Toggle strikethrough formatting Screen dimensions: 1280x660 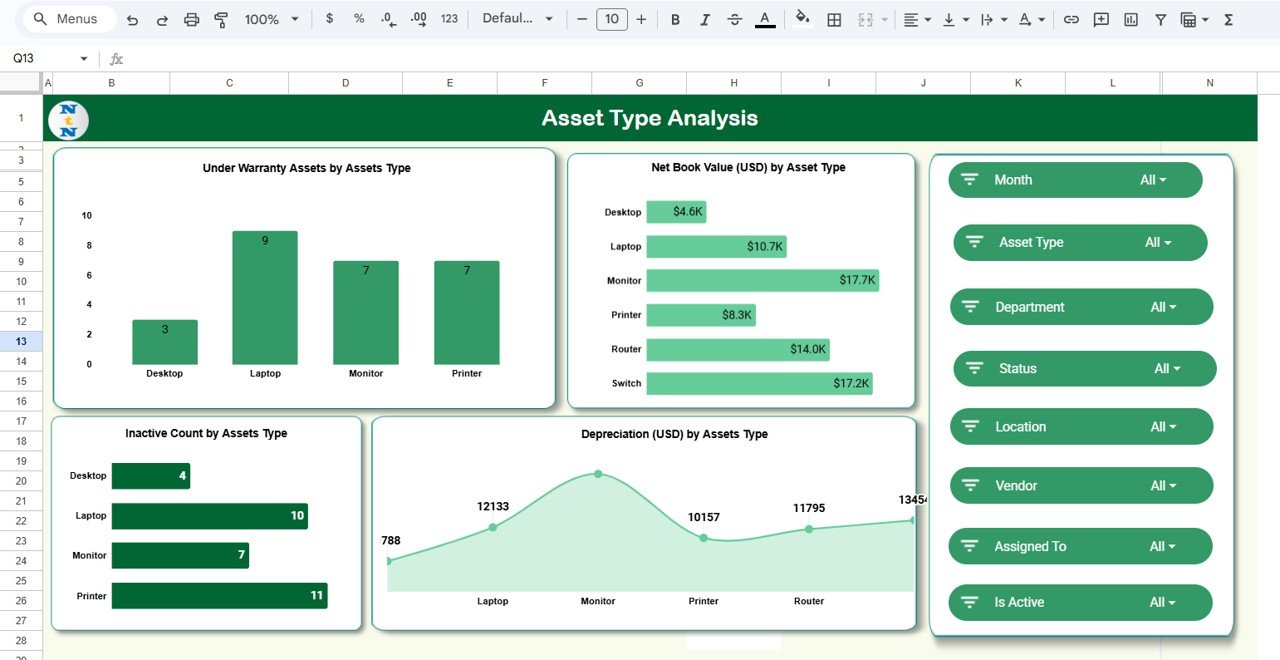pos(735,19)
